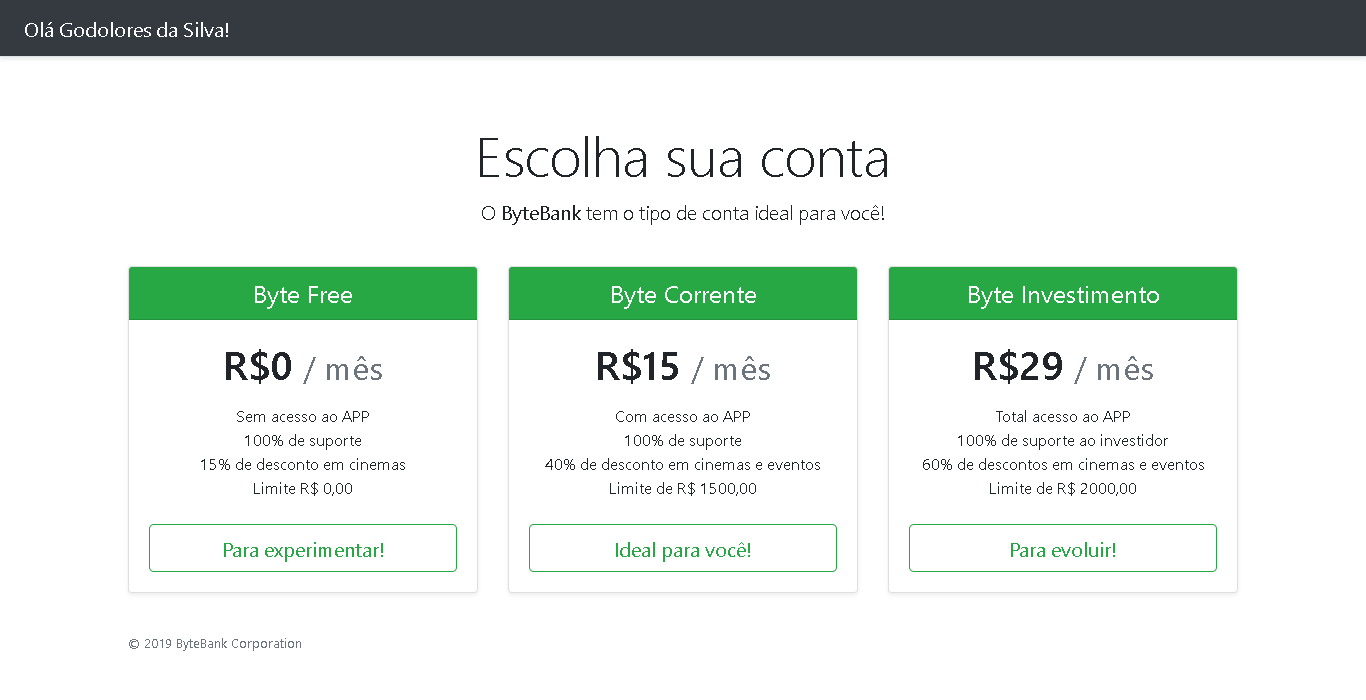
Task: Select the Byte Free plan header
Action: point(302,293)
